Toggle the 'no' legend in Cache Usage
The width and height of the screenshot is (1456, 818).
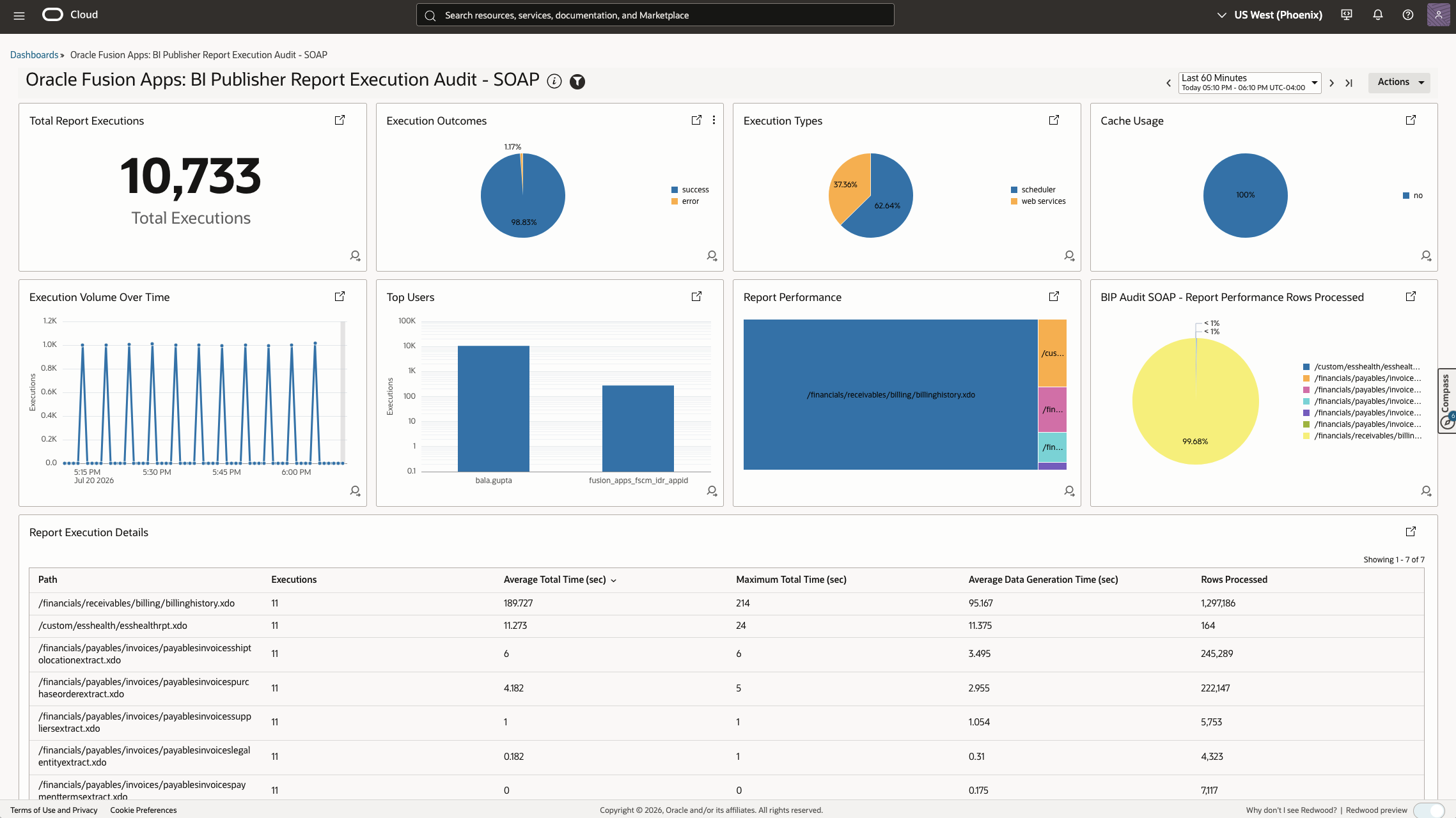pos(1413,196)
